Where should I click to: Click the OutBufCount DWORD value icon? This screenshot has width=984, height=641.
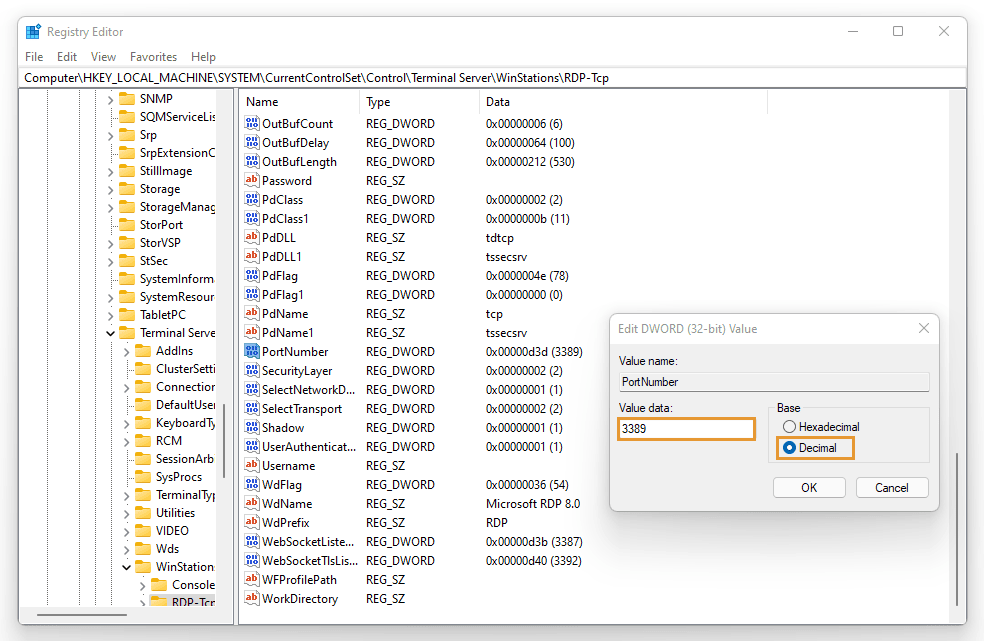coord(252,123)
